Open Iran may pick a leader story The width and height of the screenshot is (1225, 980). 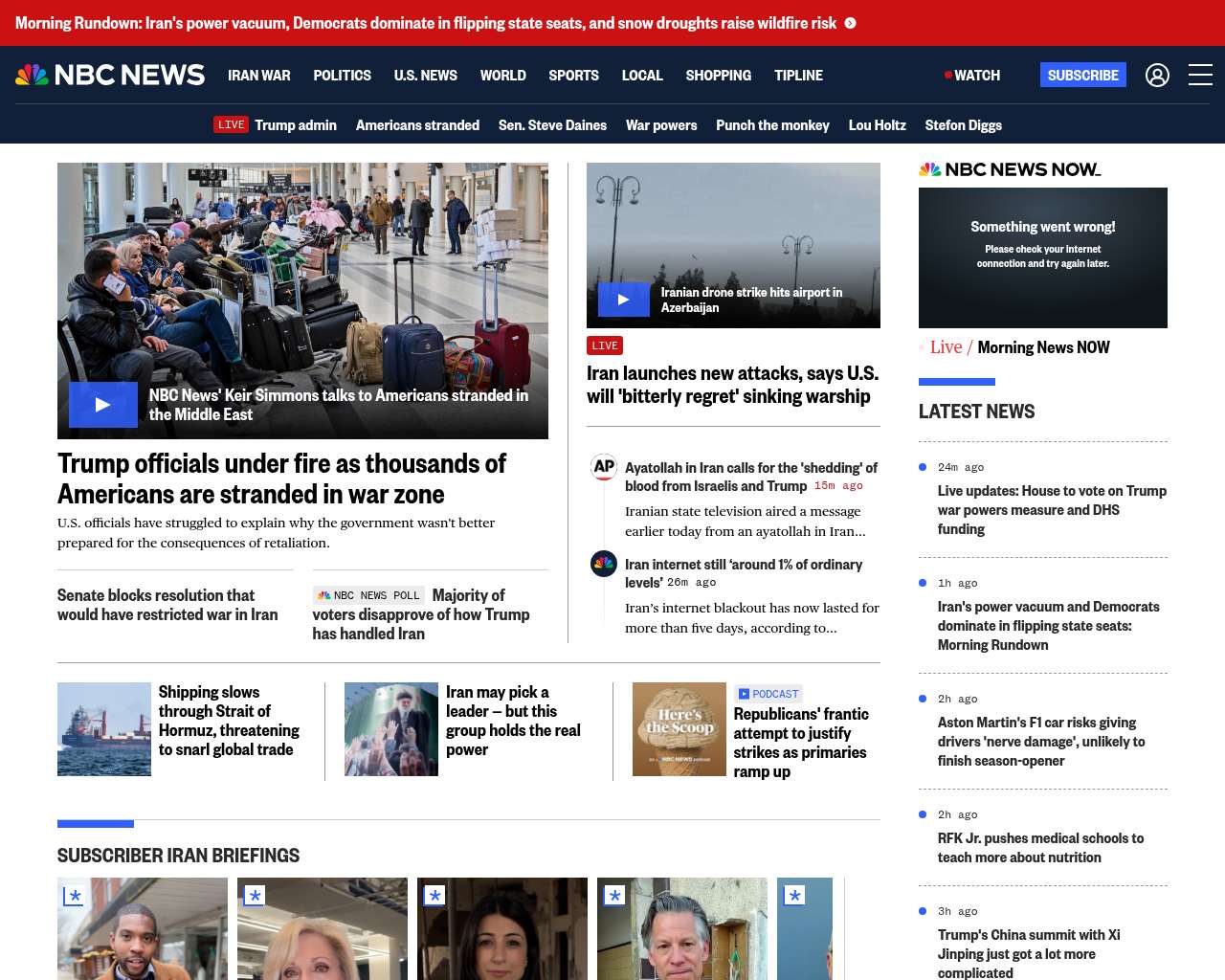click(513, 721)
